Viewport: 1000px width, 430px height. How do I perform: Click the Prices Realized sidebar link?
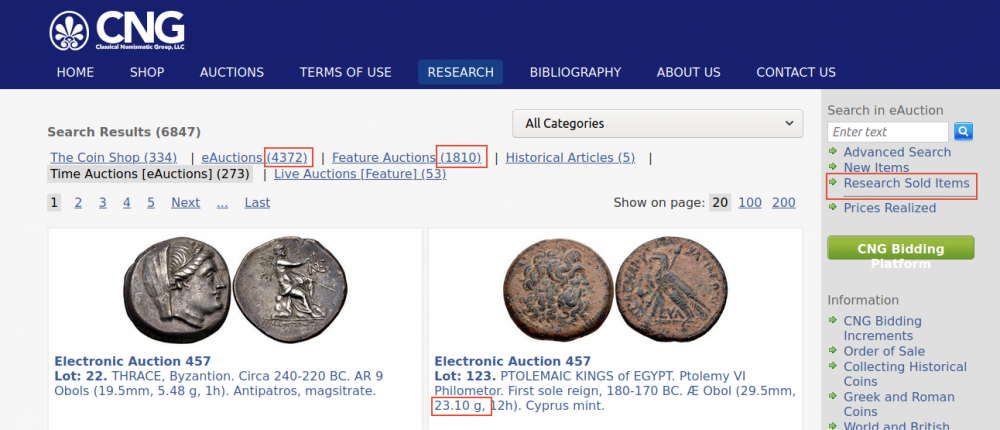(890, 208)
